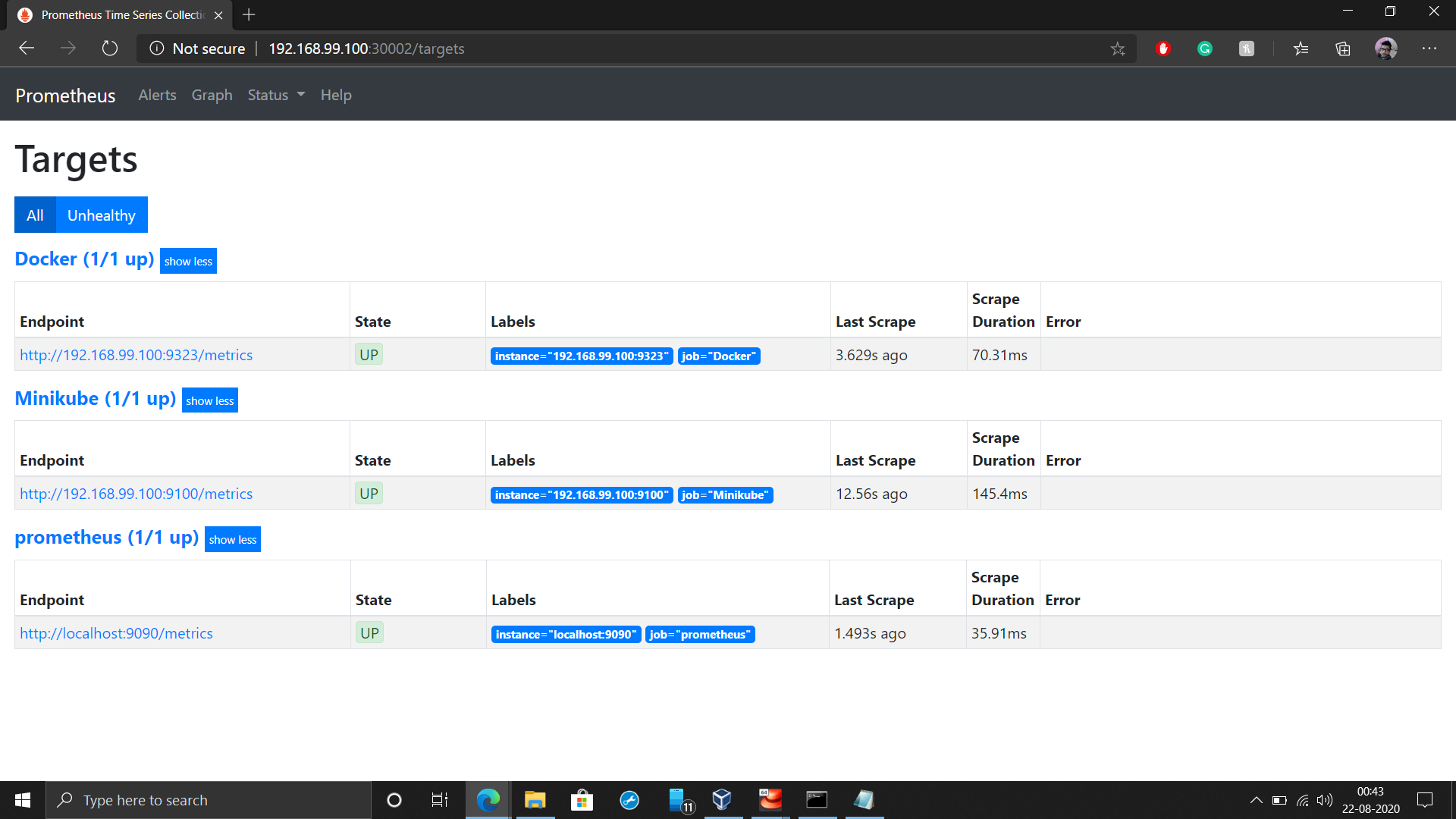
Task: Launch VirtualBox from the taskbar
Action: coord(722,799)
